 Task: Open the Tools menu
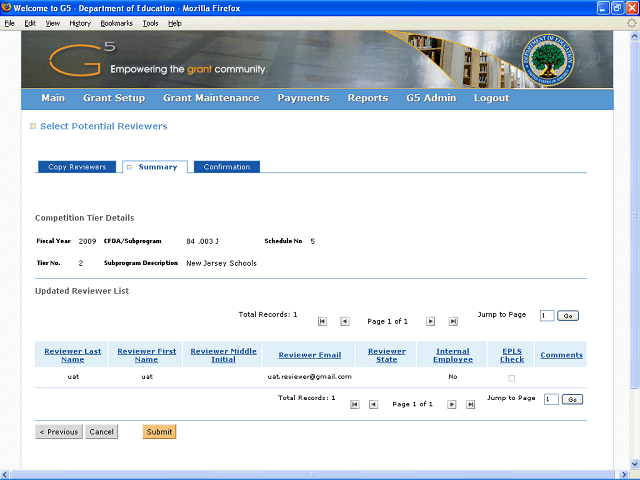[151, 23]
